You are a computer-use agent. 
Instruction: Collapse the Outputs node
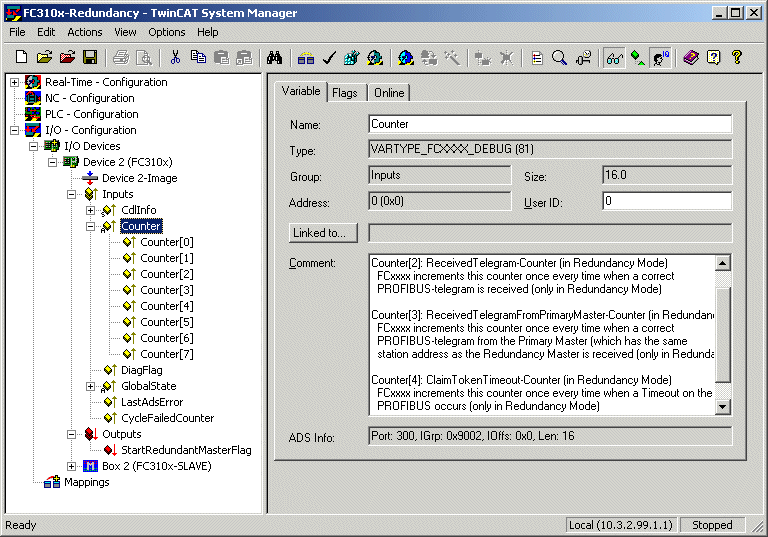(72, 435)
